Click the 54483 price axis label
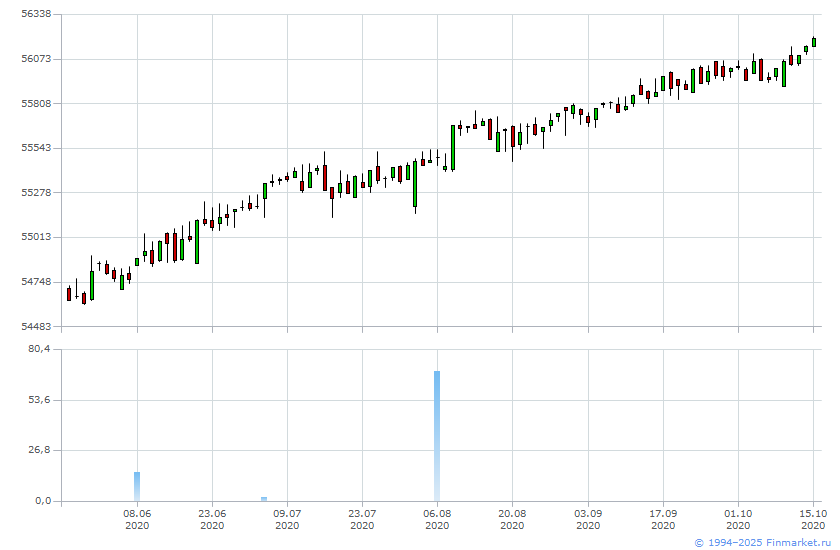This screenshot has width=840, height=550. click(36, 326)
